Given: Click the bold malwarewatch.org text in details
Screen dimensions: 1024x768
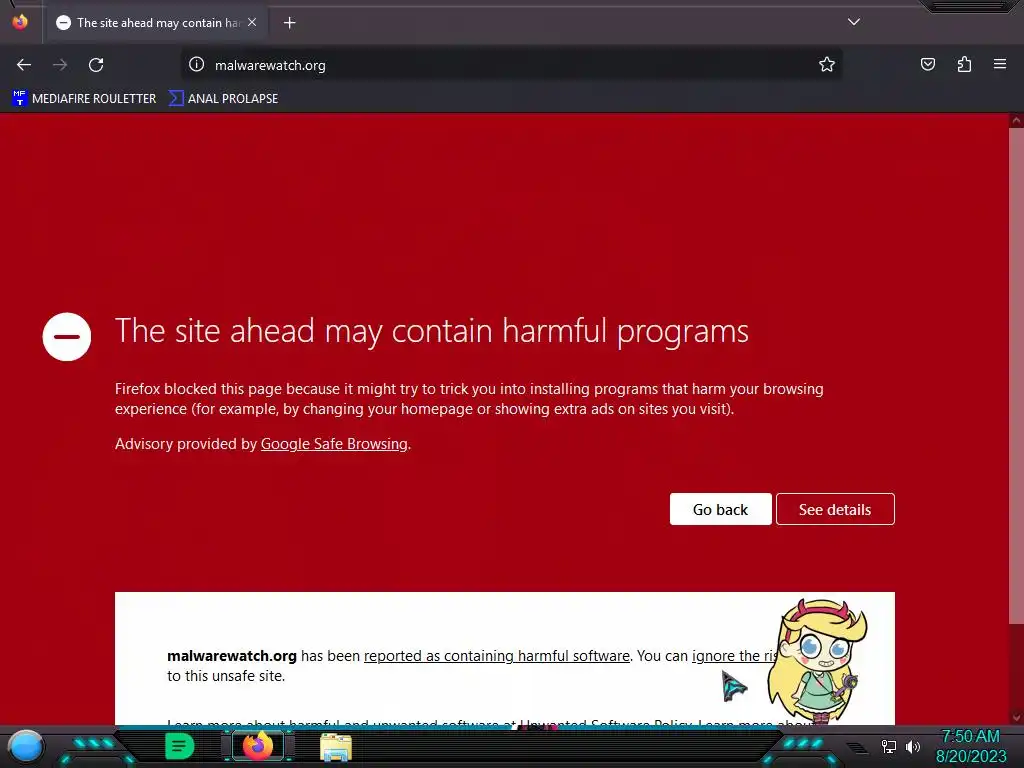Looking at the screenshot, I should click(232, 656).
